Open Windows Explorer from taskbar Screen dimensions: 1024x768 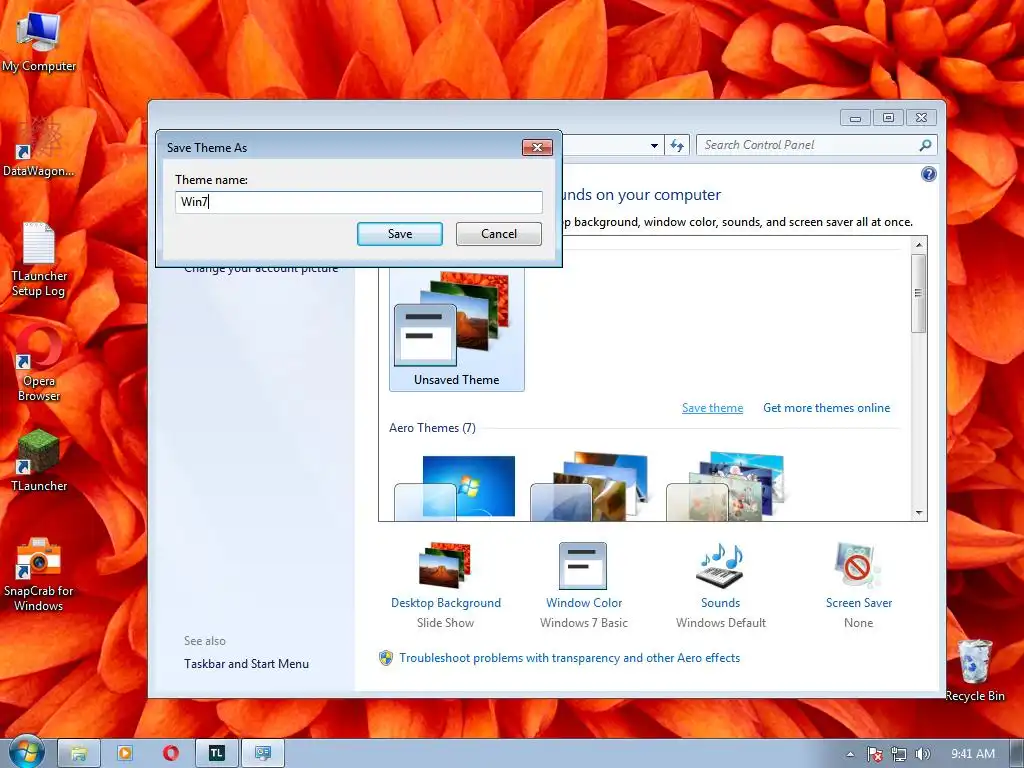pos(79,754)
